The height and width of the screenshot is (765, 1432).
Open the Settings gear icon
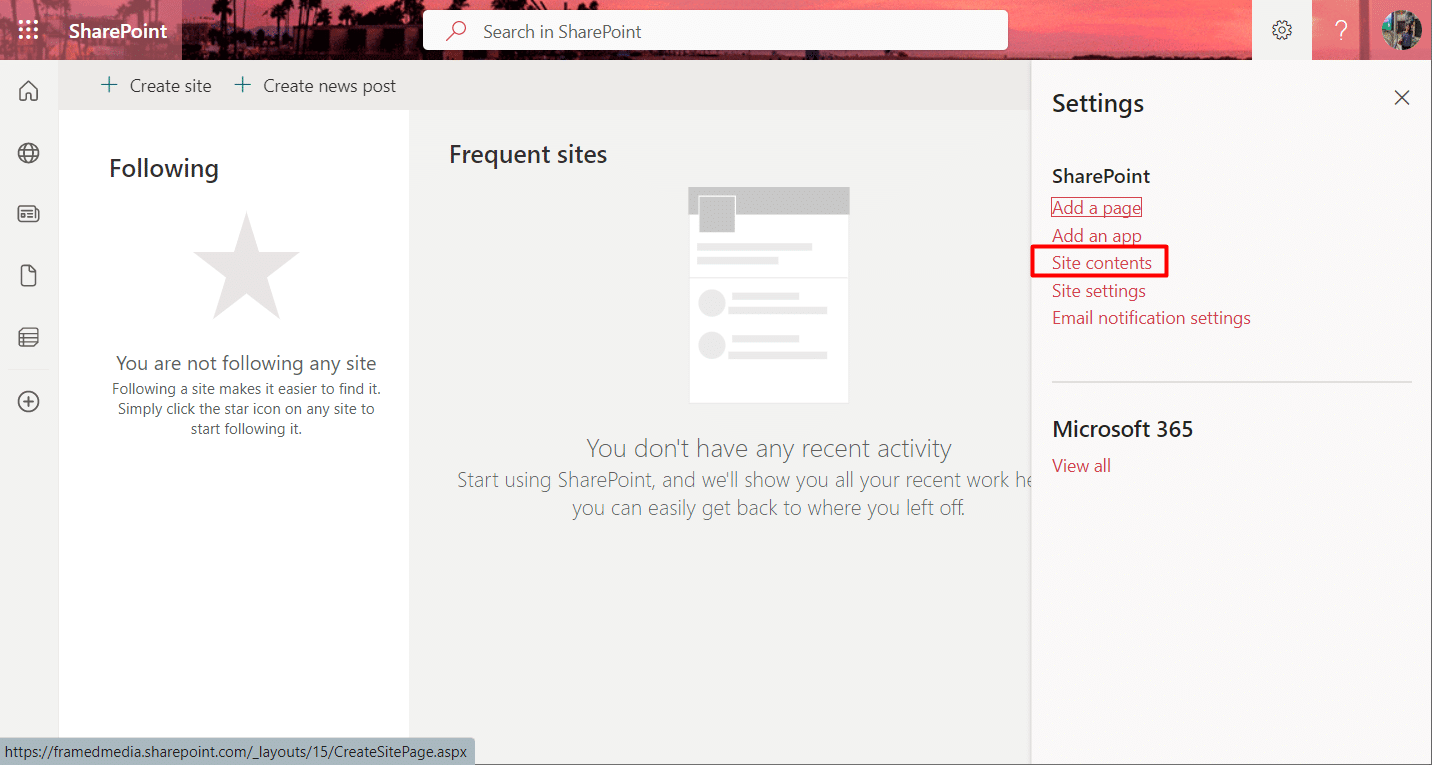1282,30
